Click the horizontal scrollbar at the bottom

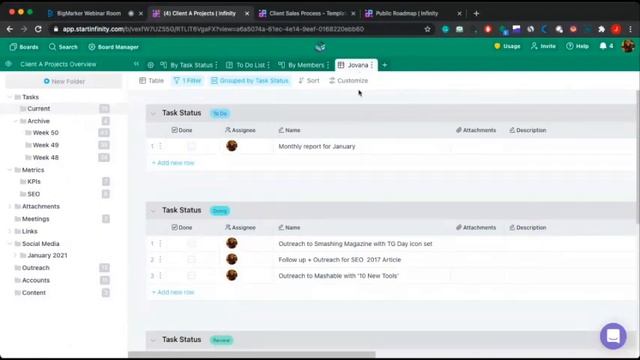tap(252, 354)
